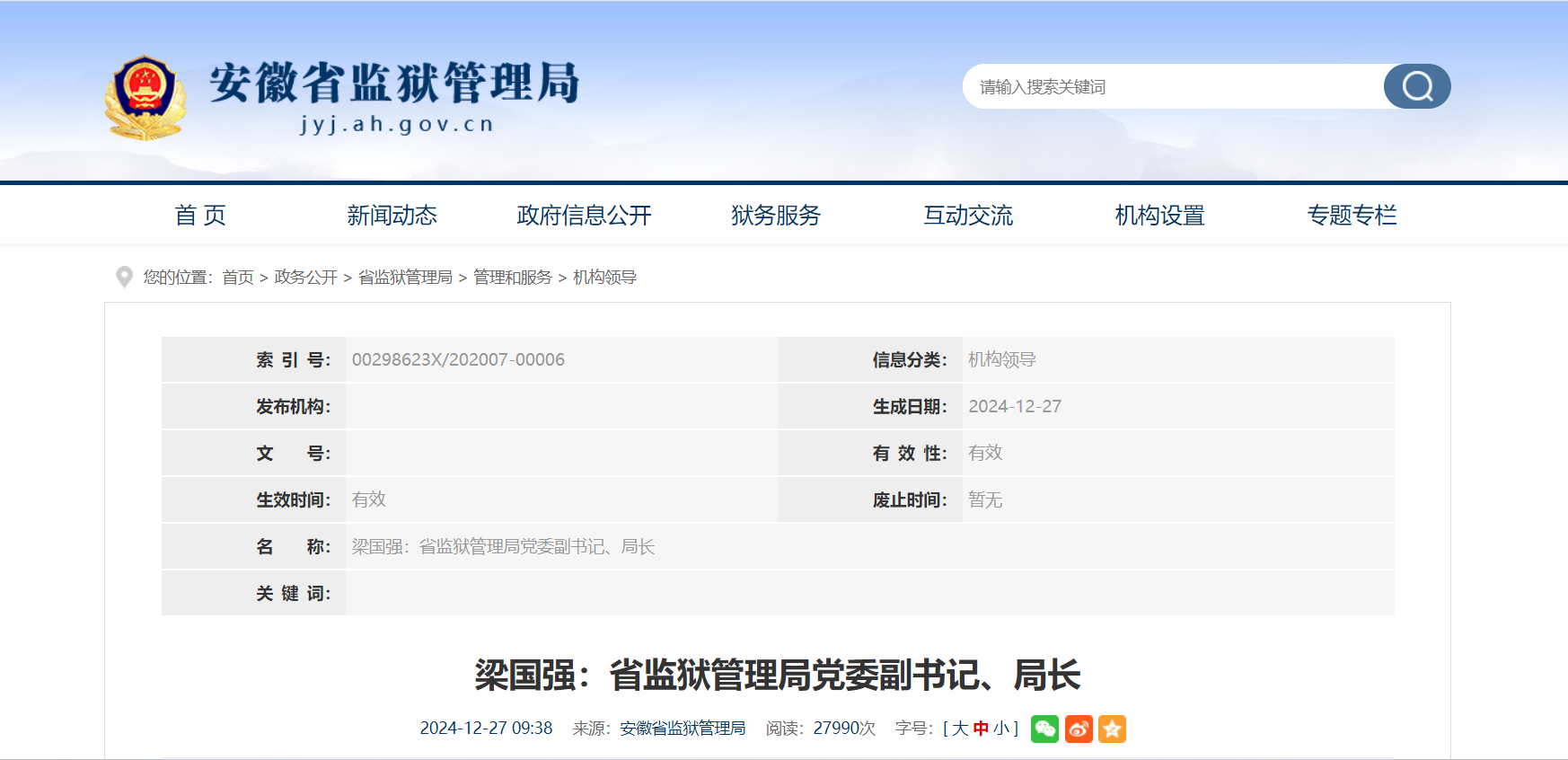Click the 生成日期 label
Screen dimensions: 1568x760
(910, 406)
